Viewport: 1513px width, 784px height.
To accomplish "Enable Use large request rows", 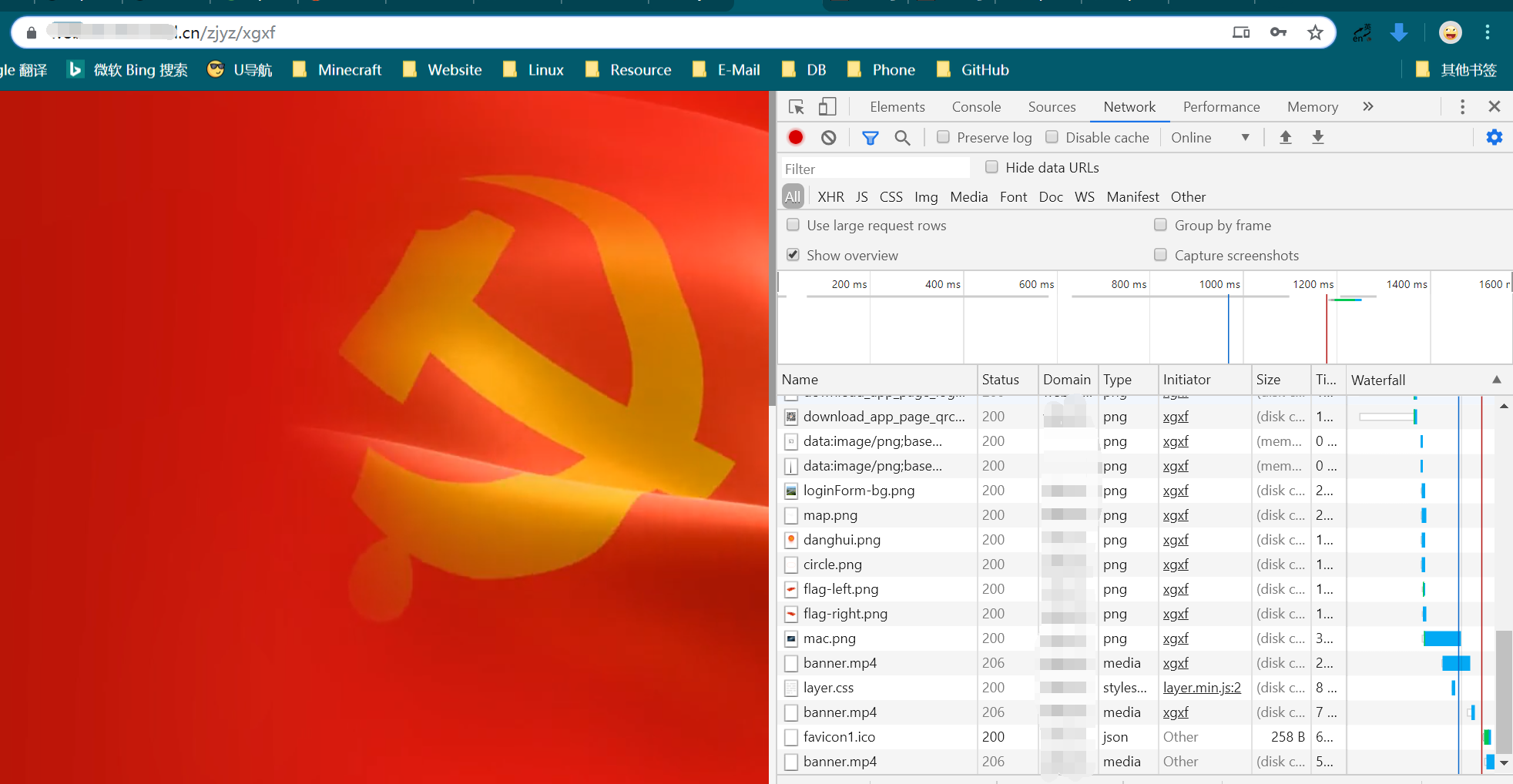I will point(793,225).
